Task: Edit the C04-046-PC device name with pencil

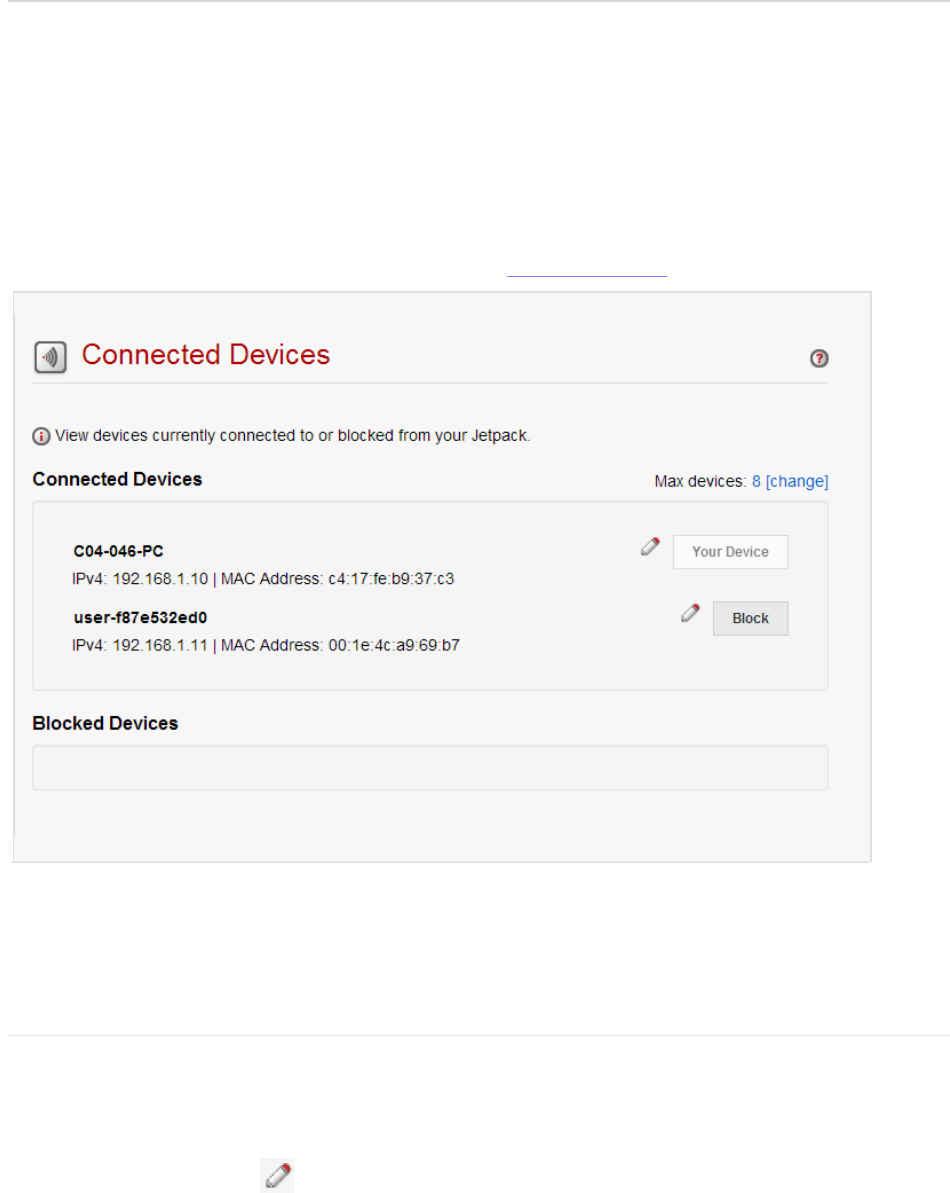Action: coord(650,546)
